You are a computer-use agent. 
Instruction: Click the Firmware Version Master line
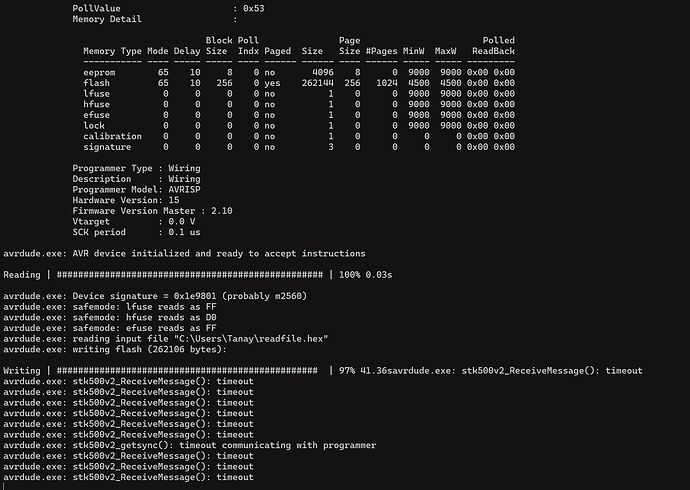point(153,210)
